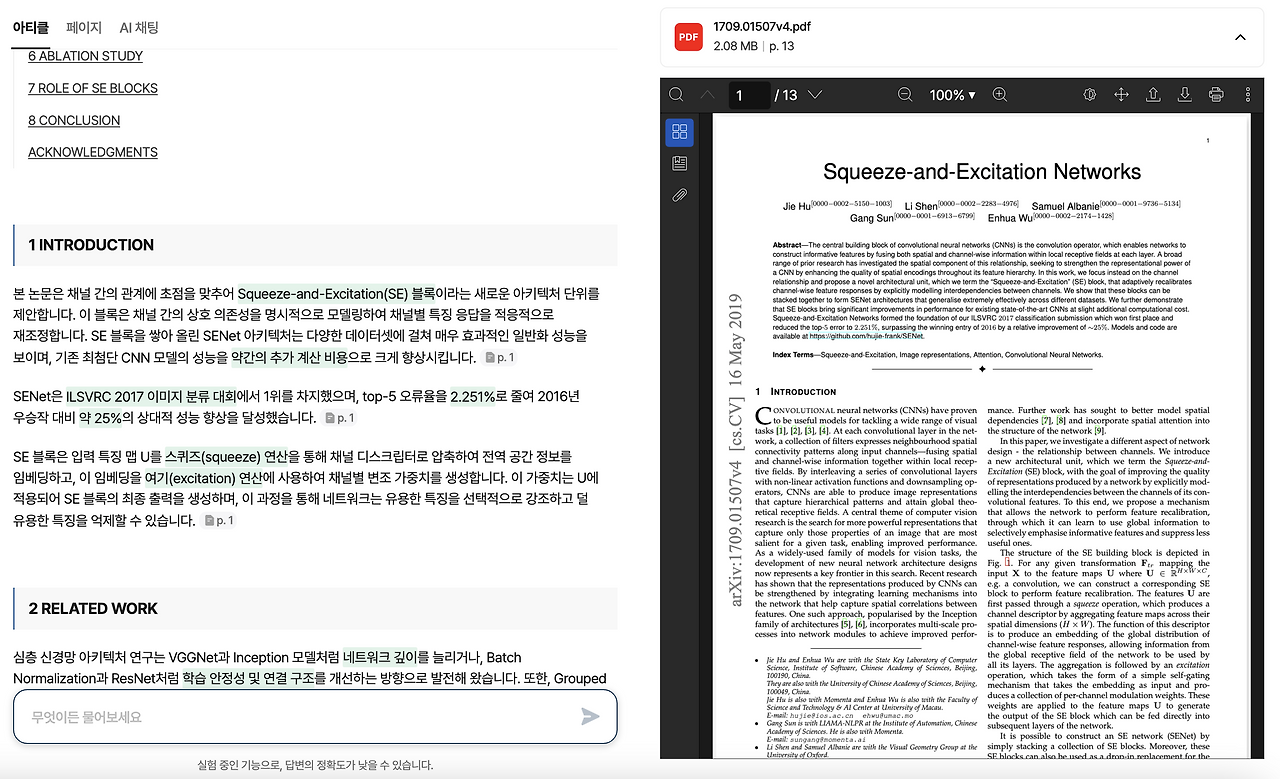Download the PDF file

click(1185, 94)
